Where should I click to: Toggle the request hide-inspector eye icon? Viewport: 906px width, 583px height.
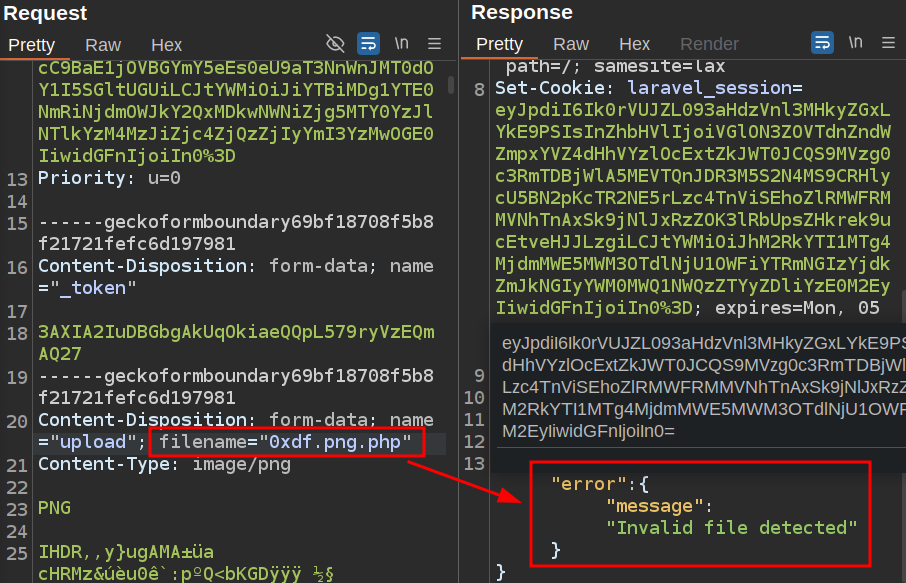335,44
